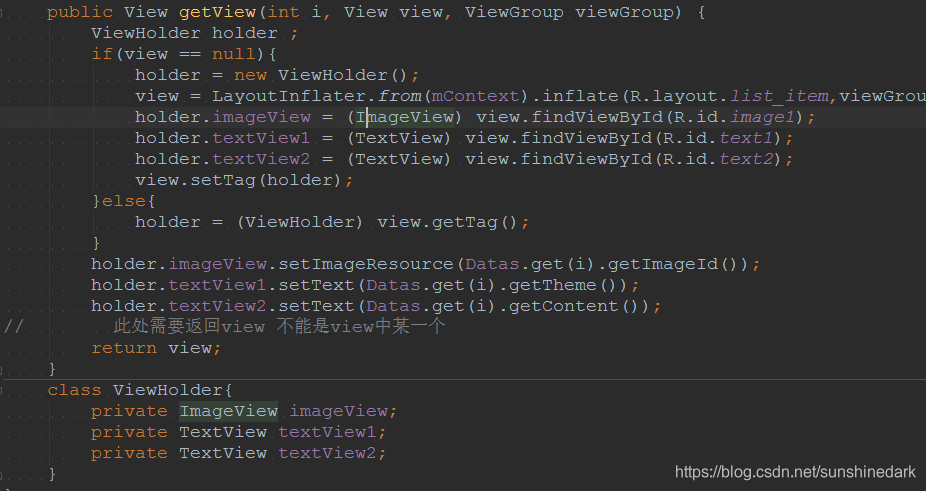The width and height of the screenshot is (926, 491).
Task: Click the getImageId() call
Action: click(672, 264)
